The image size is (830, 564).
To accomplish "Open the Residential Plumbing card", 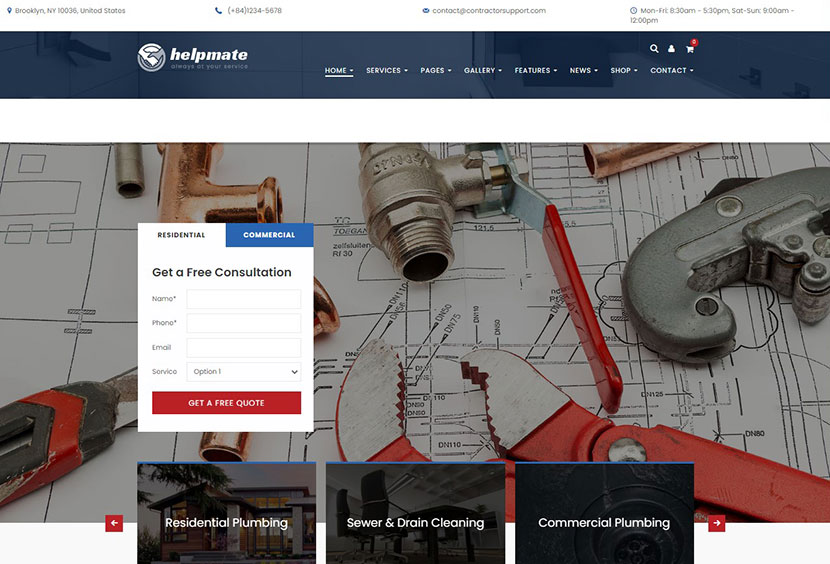I will point(227,513).
